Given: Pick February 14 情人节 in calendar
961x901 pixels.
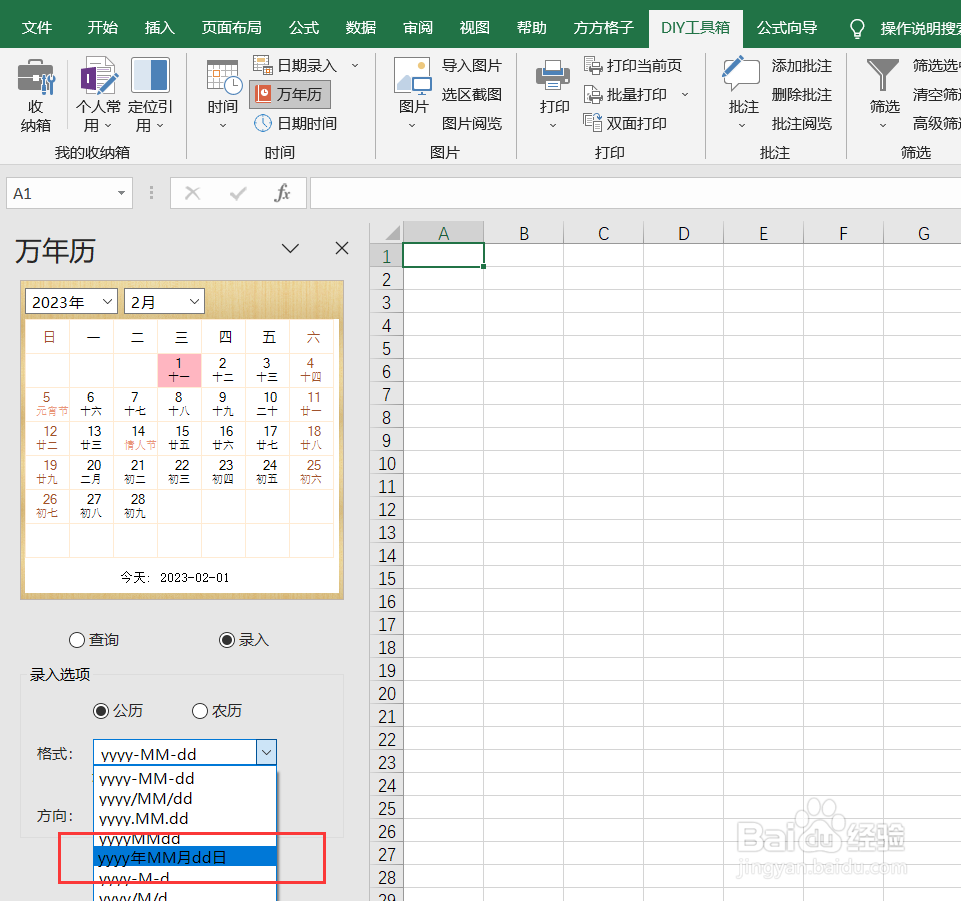Looking at the screenshot, I should pyautogui.click(x=135, y=438).
